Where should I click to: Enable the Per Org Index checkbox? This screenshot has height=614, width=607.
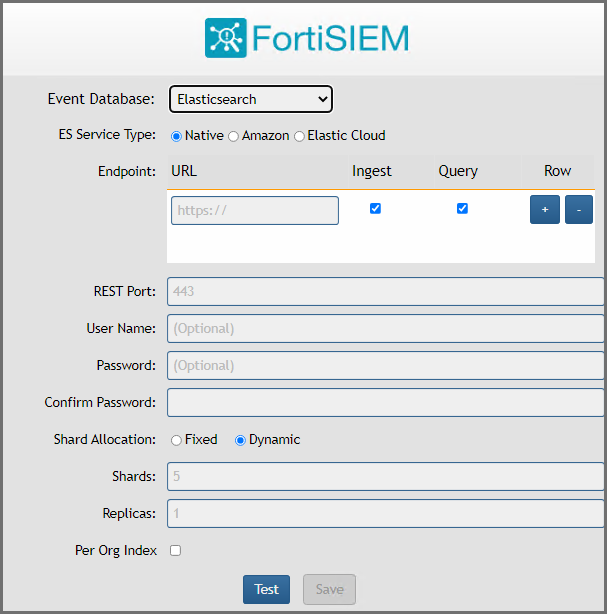(176, 550)
